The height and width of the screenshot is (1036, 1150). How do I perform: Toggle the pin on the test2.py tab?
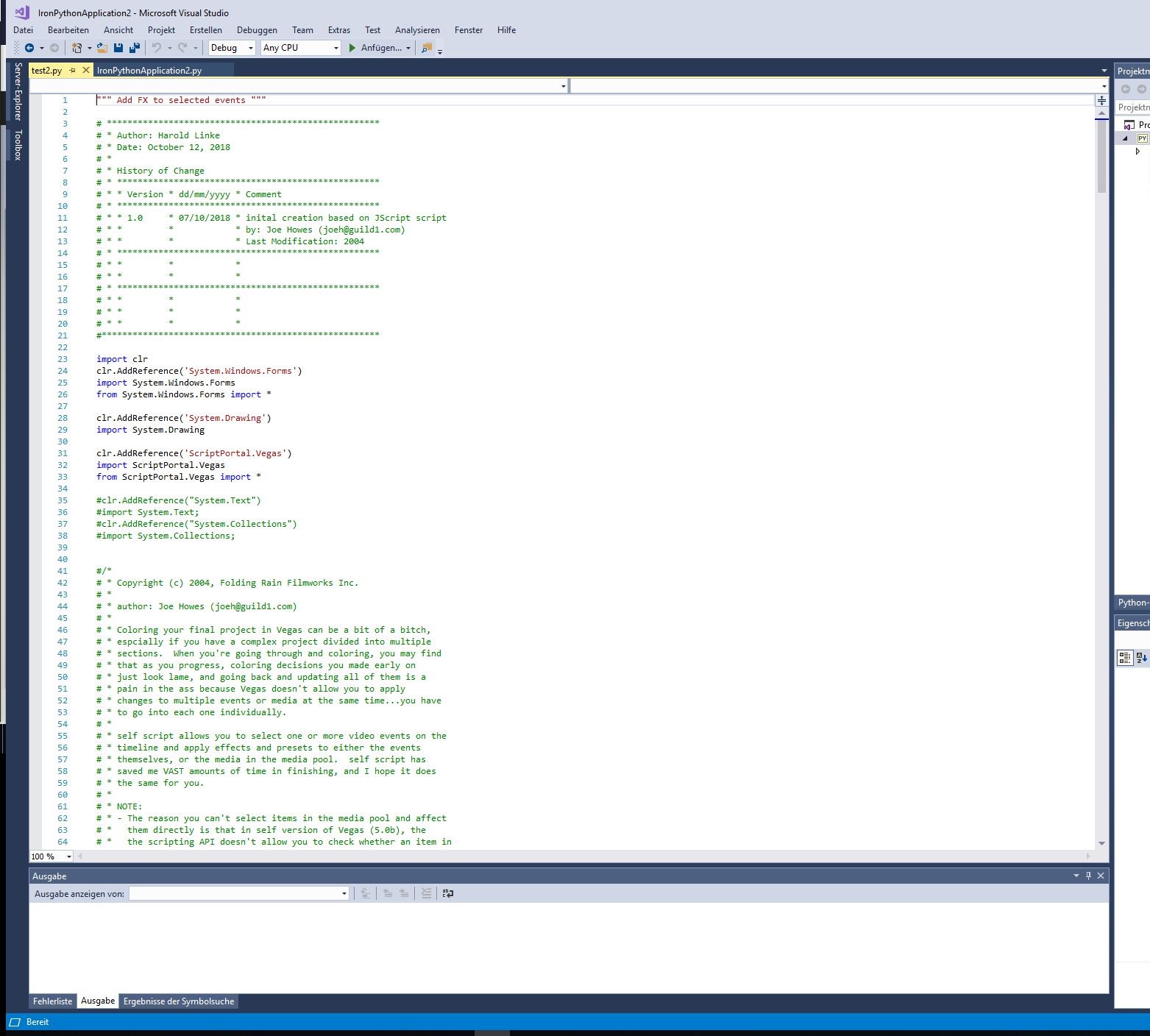(72, 71)
